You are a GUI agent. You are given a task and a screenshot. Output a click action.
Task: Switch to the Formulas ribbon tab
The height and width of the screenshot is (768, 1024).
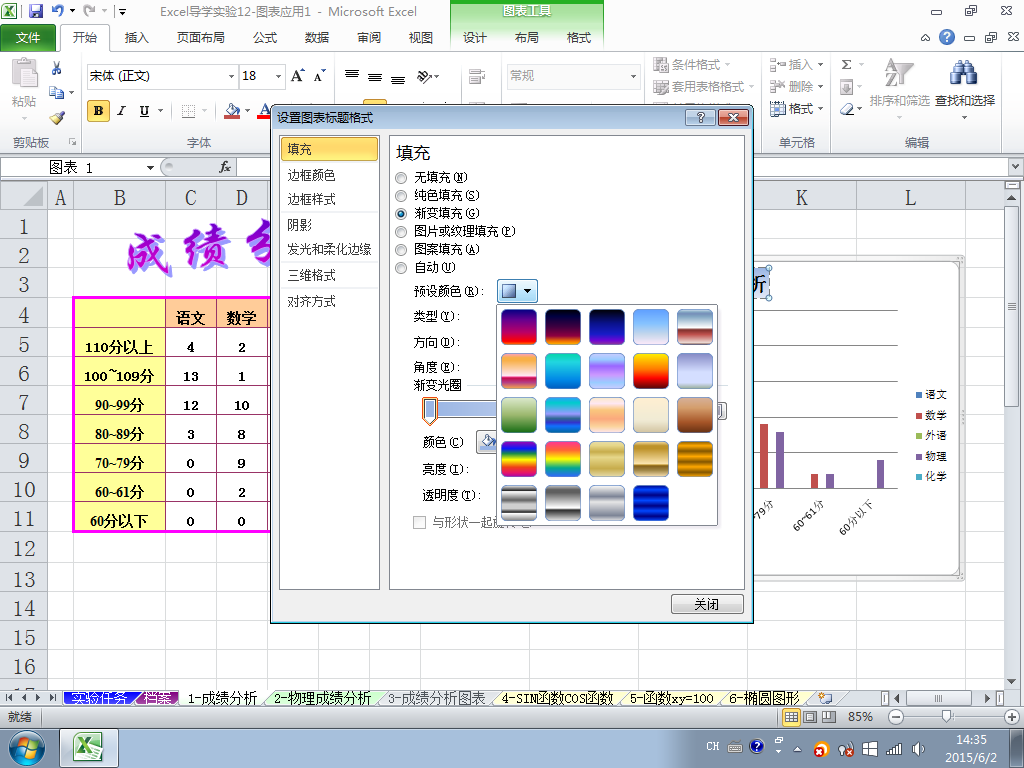[265, 38]
